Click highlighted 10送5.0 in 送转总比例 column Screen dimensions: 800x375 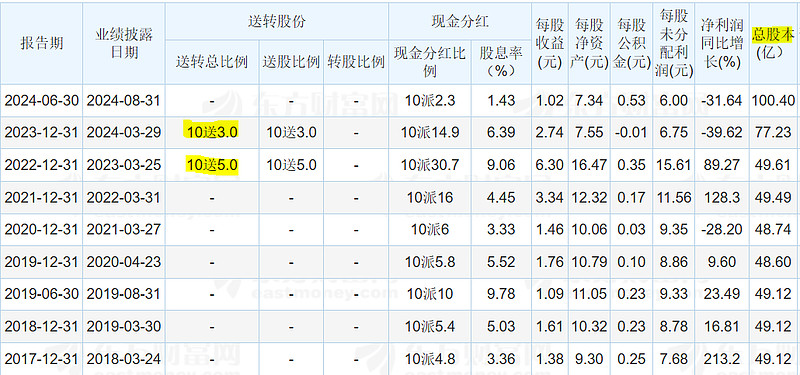click(x=212, y=165)
